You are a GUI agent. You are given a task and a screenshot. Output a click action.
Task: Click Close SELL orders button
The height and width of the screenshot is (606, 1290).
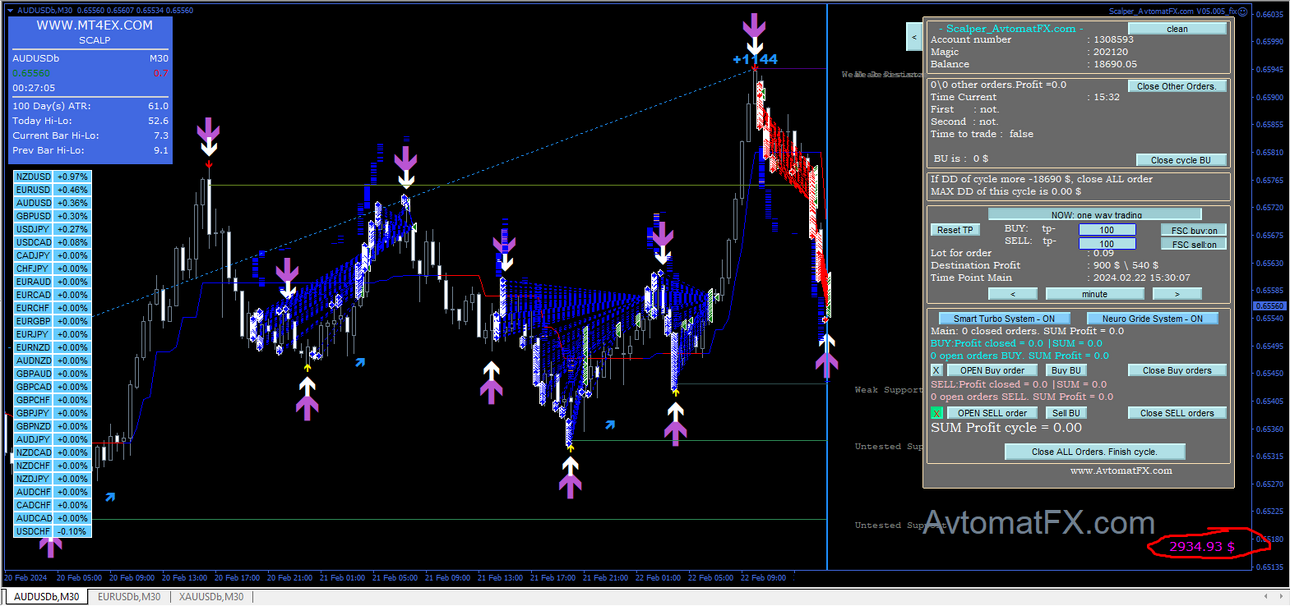[1177, 413]
